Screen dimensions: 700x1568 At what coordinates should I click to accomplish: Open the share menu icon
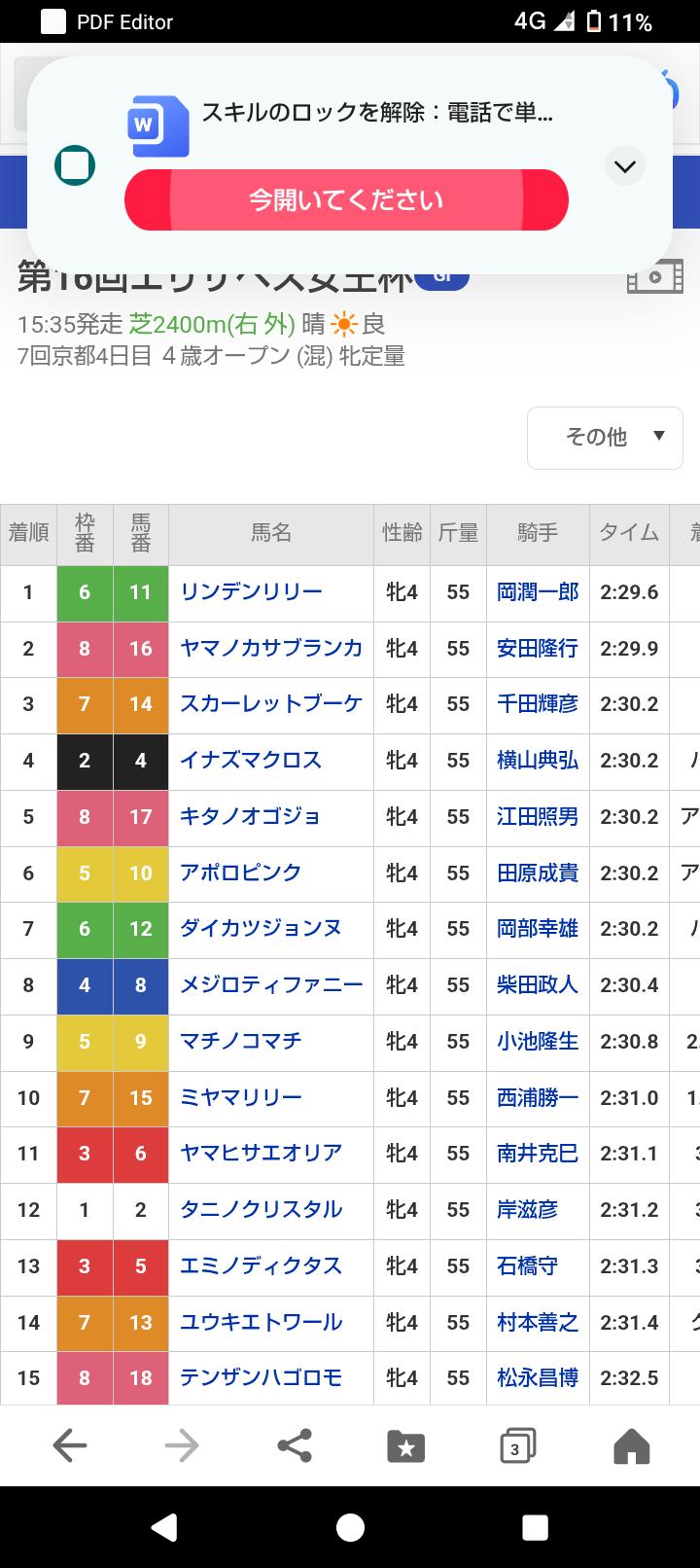(x=295, y=1445)
